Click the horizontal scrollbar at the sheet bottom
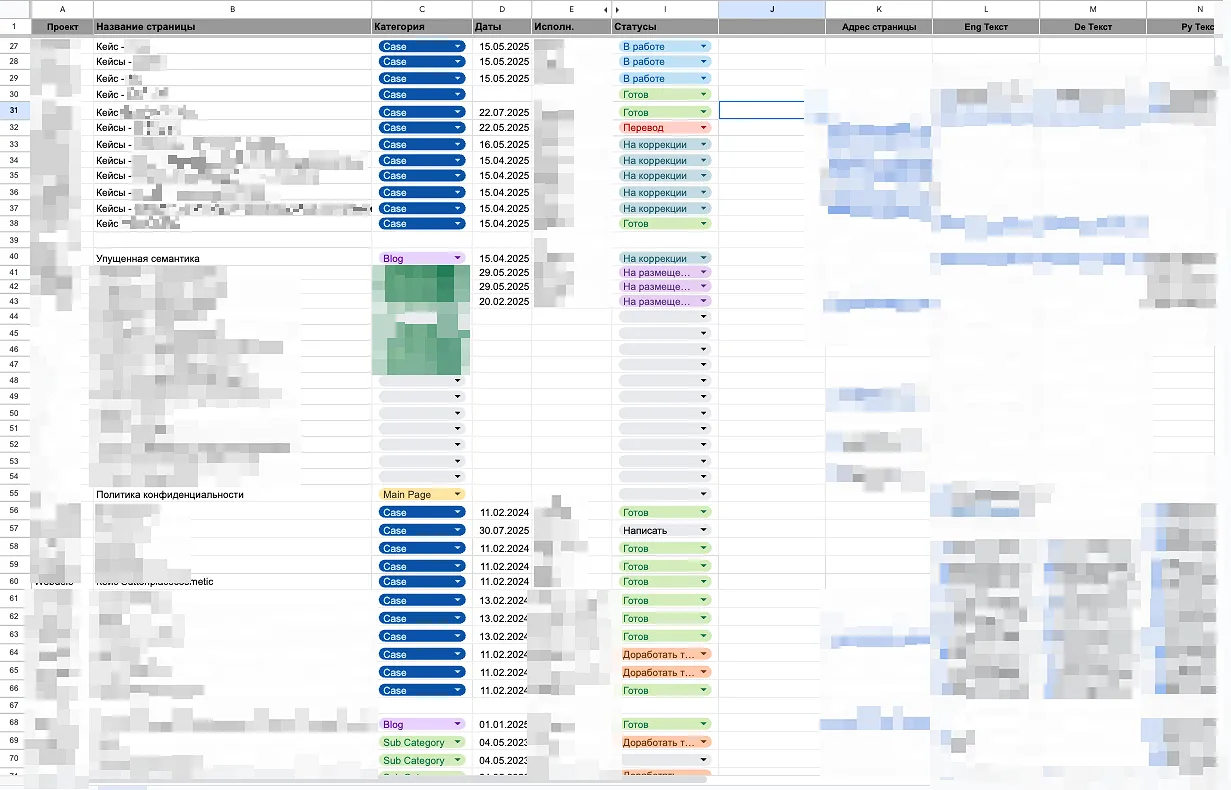Viewport: 1231px width, 790px height. 400,779
